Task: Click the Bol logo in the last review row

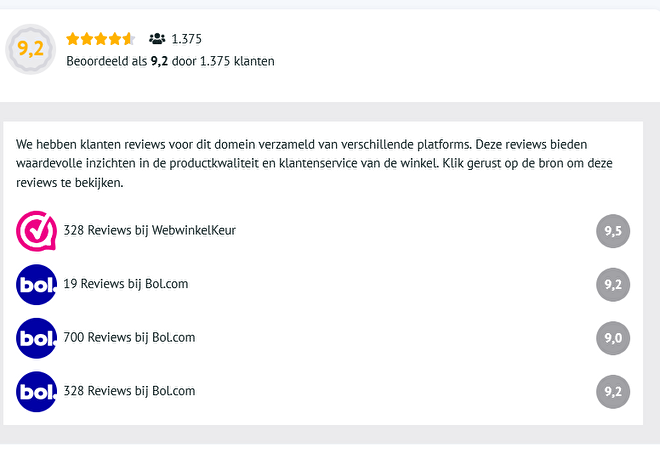Action: (36, 392)
